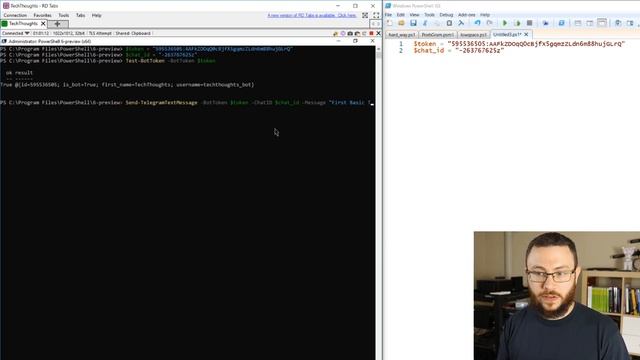Click the Test-BotToken command line in console

(171, 61)
